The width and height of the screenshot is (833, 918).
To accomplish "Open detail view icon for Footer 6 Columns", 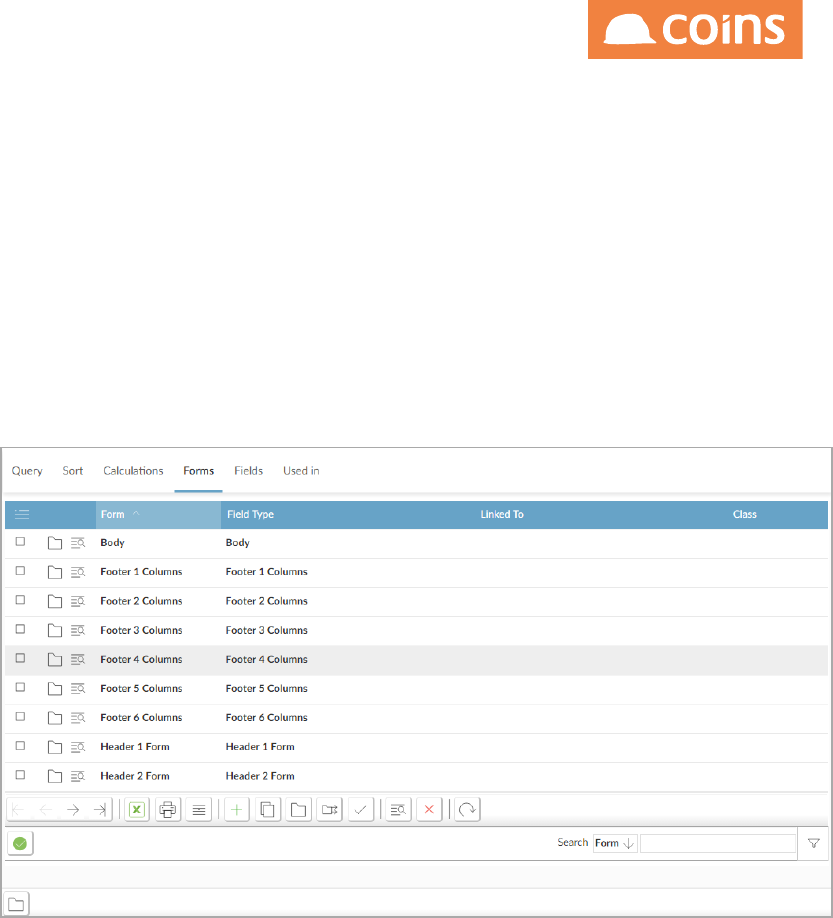I will click(x=78, y=718).
